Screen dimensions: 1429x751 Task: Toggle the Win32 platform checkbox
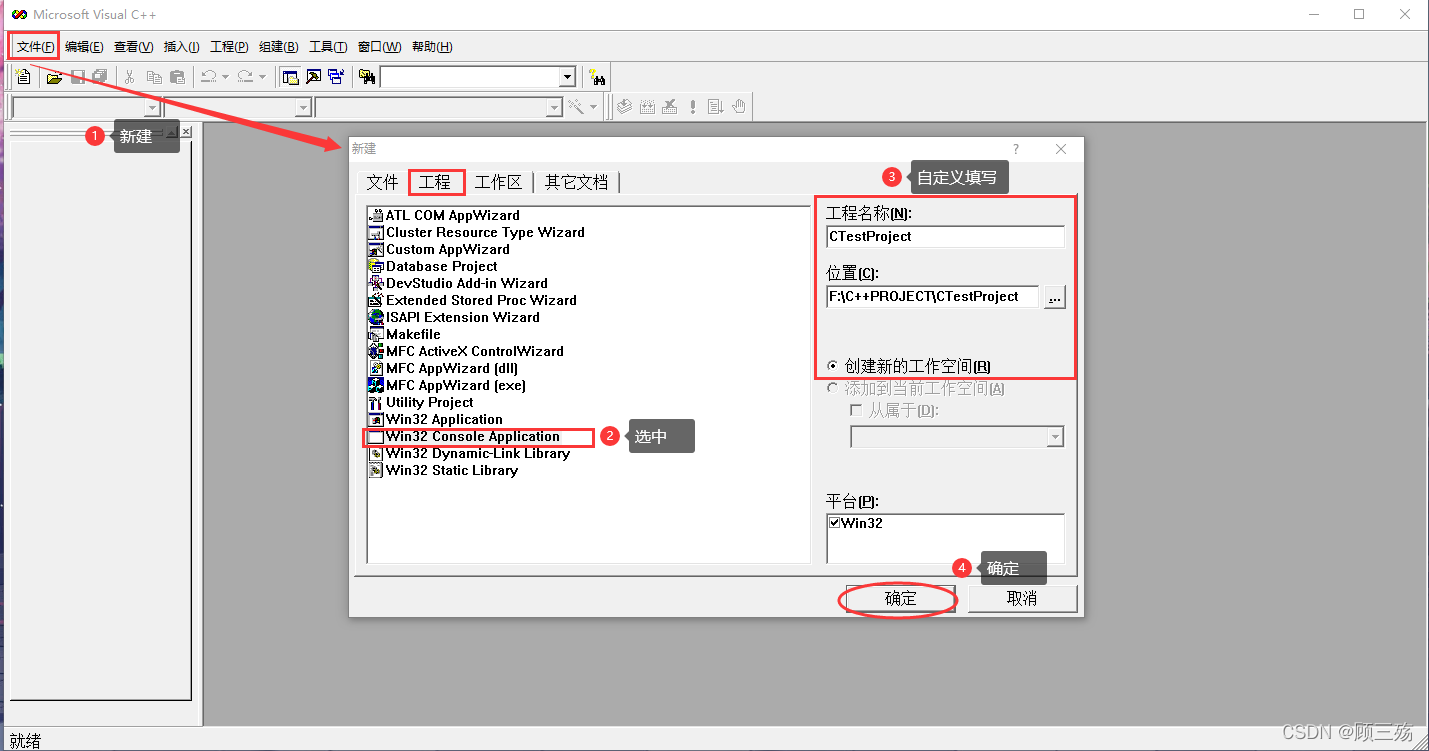point(835,523)
